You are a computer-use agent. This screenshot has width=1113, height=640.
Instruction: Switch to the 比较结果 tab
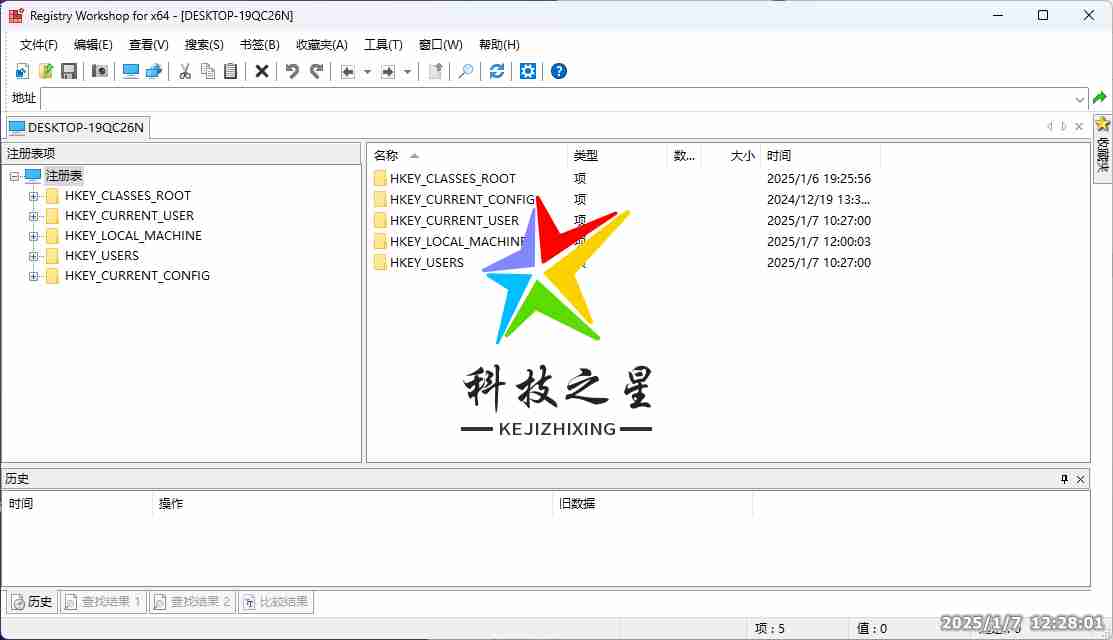[276, 601]
